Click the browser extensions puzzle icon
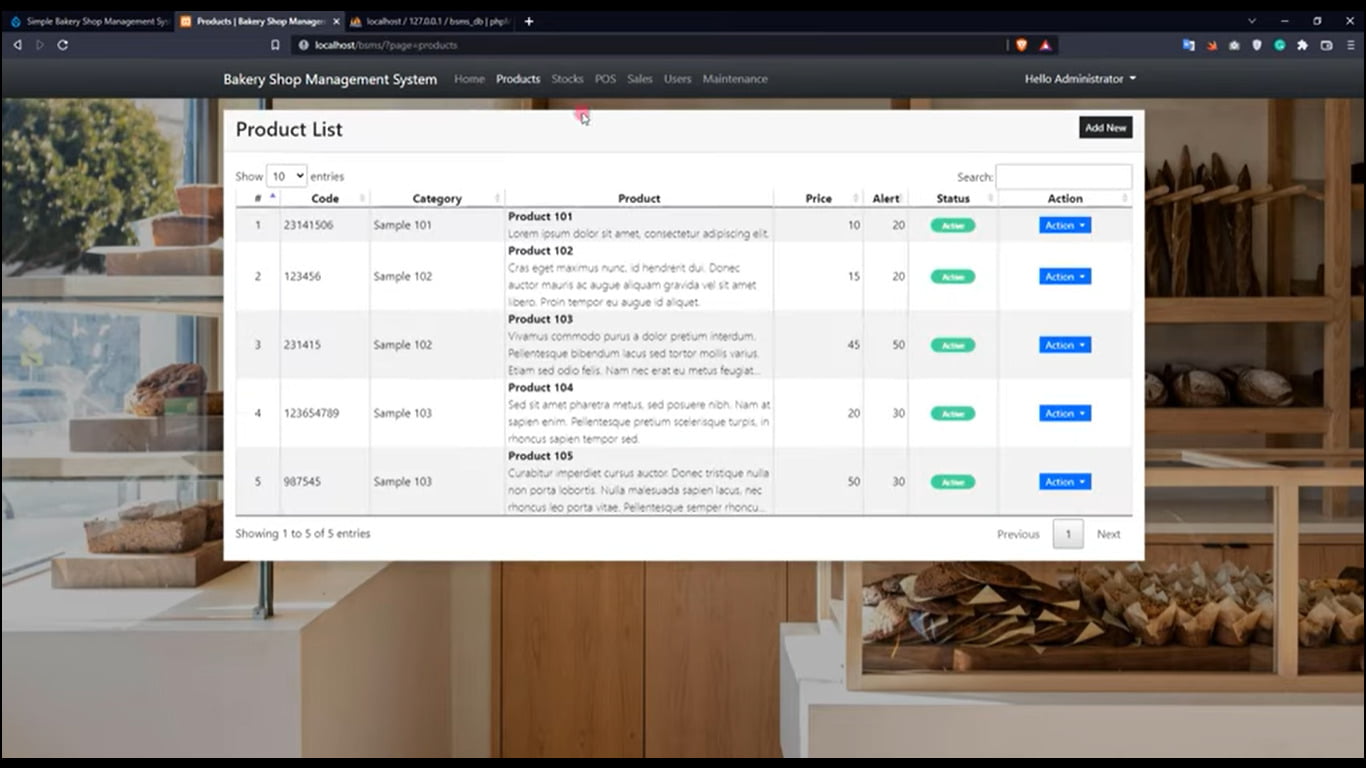 [1302, 45]
